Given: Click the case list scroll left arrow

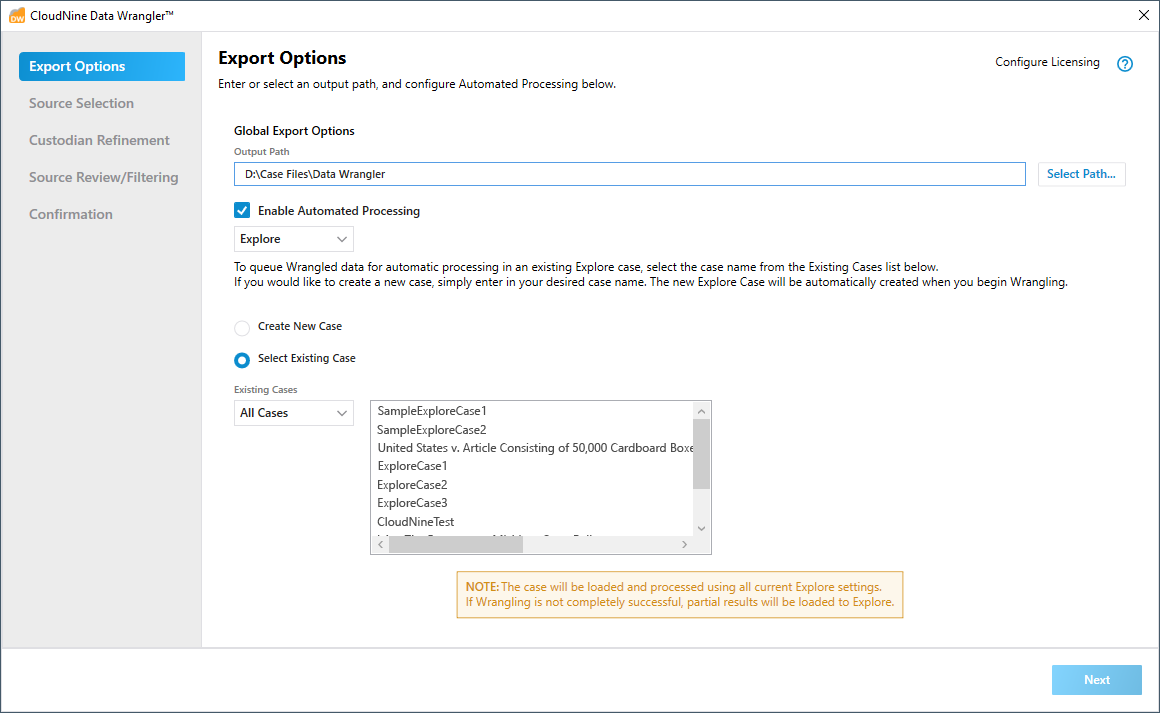Looking at the screenshot, I should 380,544.
